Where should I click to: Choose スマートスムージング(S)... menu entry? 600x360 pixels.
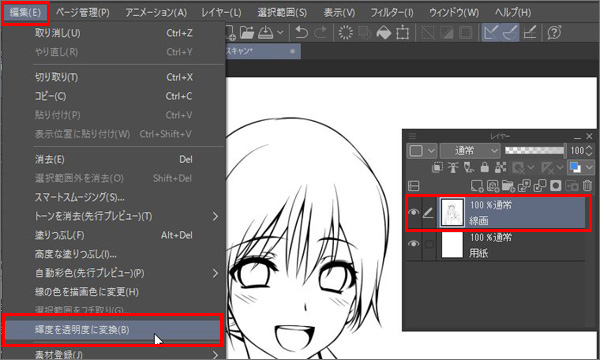[x=113, y=197]
